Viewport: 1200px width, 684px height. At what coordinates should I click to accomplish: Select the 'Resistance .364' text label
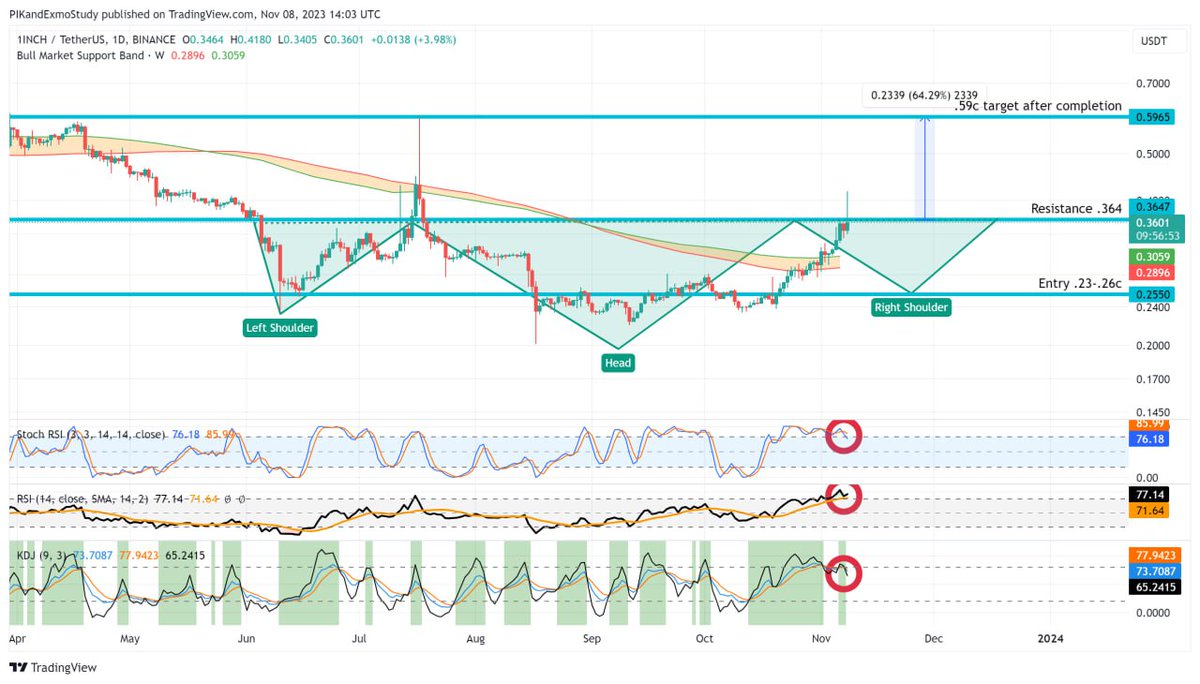tap(1077, 208)
